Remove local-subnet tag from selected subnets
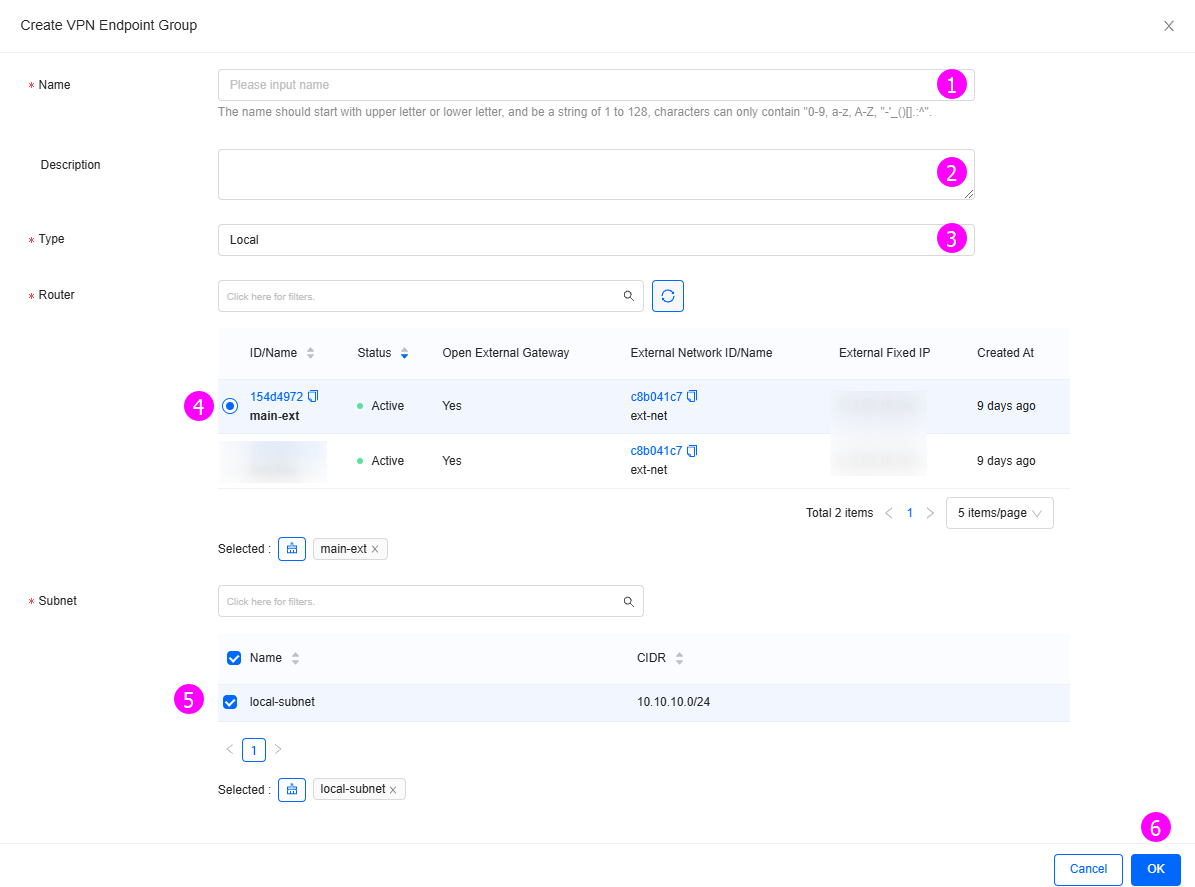The image size is (1195, 887). [x=393, y=790]
